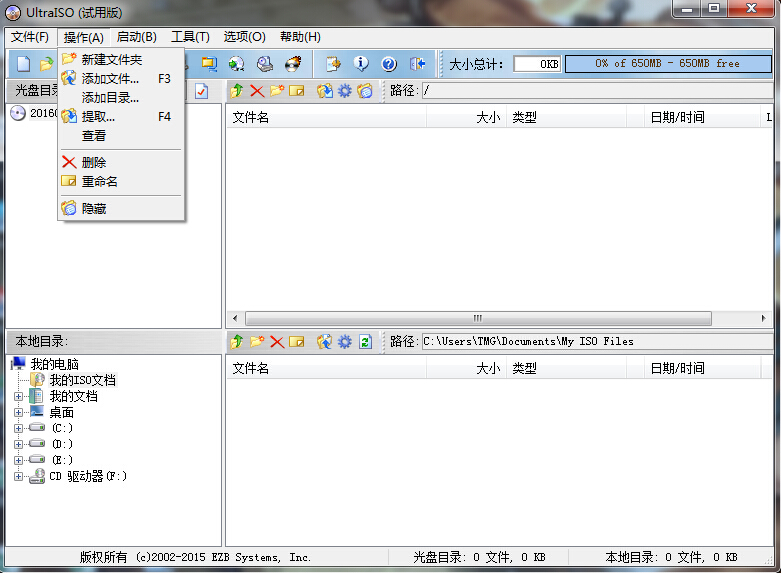Click the notepad with gear toolbar icon
781x573 pixels.
click(x=333, y=64)
